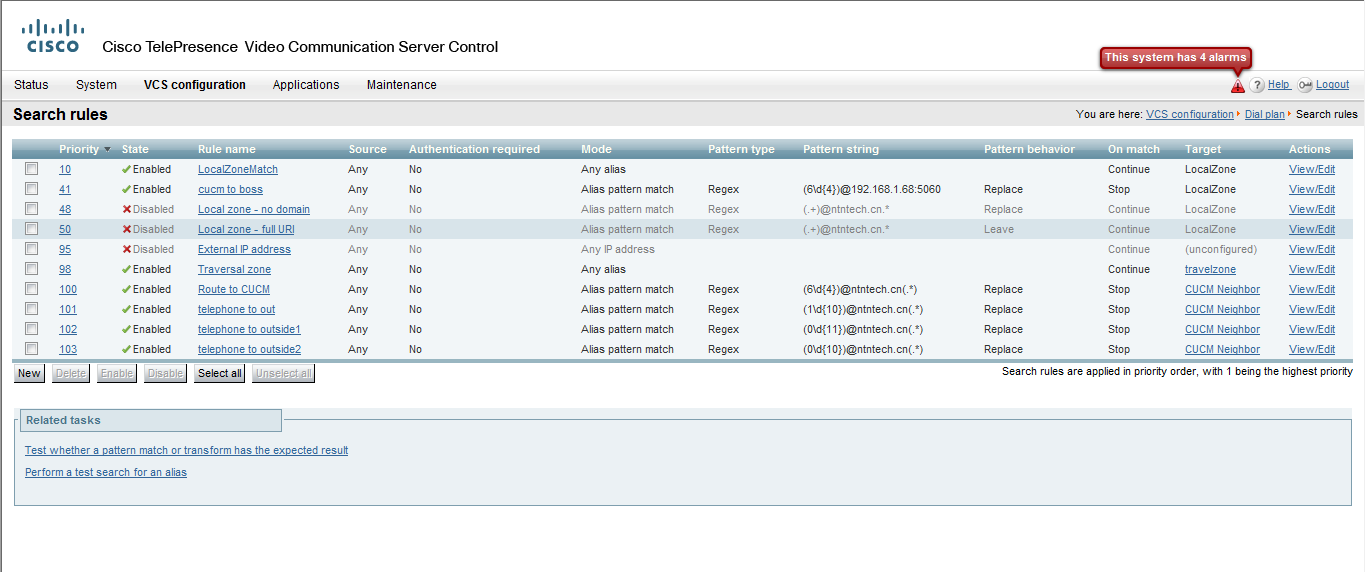Open the Maintenance menu
1366x572 pixels.
[x=402, y=85]
